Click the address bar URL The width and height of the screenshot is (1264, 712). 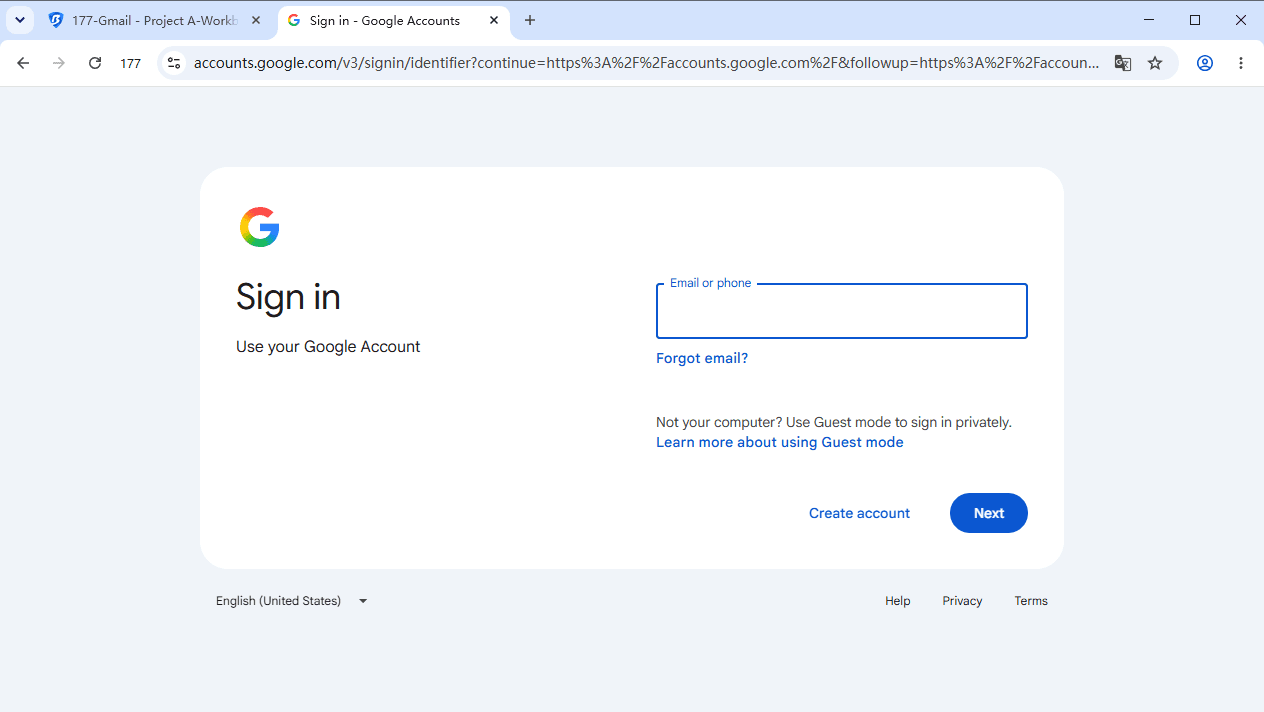pos(646,63)
